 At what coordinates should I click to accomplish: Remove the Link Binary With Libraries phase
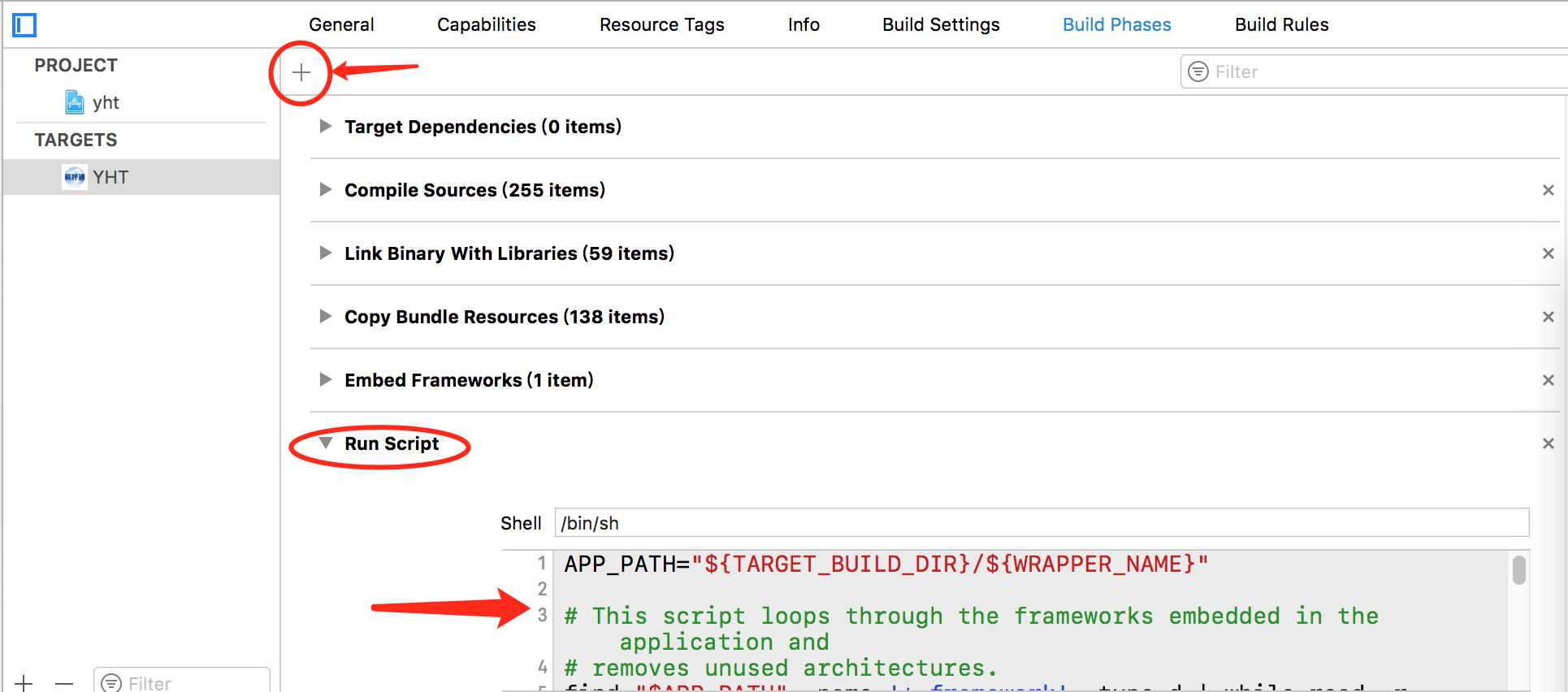[1549, 253]
